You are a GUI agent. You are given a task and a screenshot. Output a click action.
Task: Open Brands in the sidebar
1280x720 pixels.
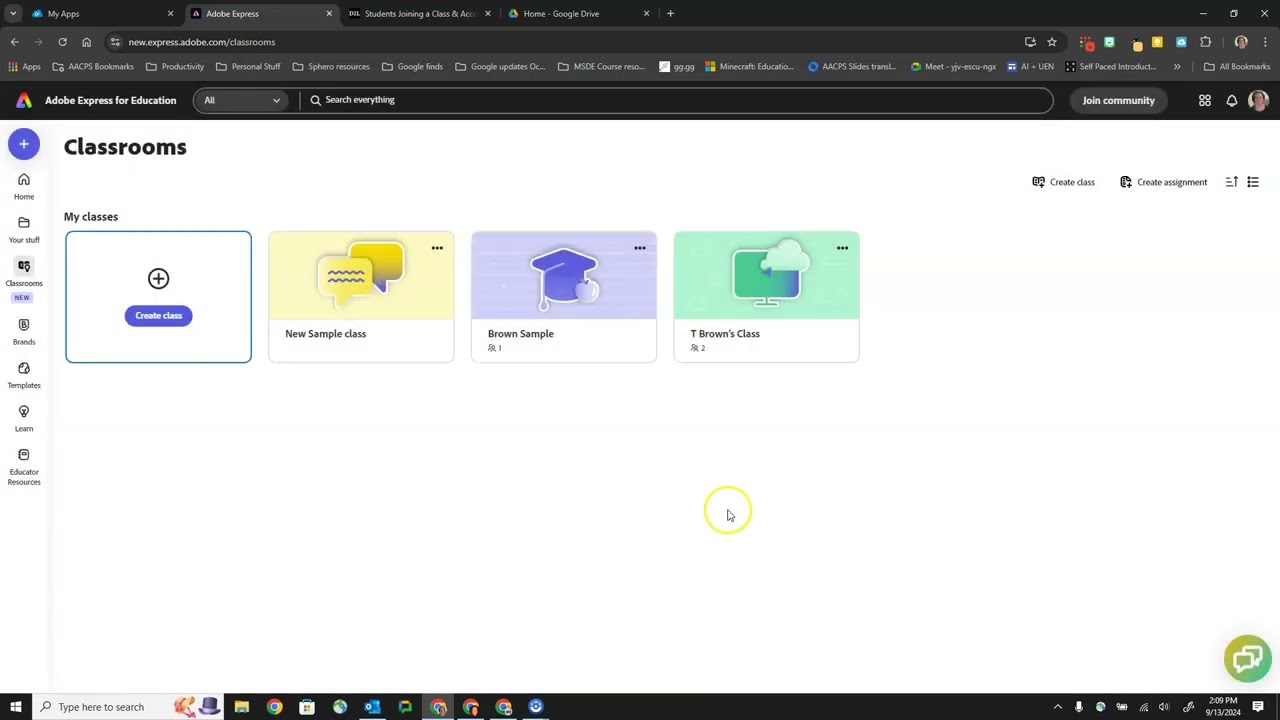[x=24, y=332]
